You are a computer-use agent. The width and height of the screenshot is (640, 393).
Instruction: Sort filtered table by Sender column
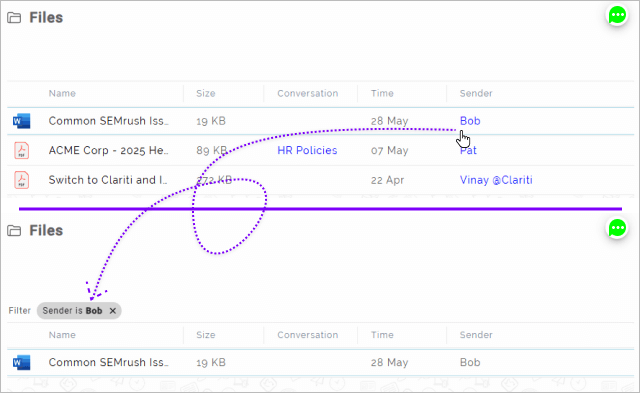click(x=476, y=335)
